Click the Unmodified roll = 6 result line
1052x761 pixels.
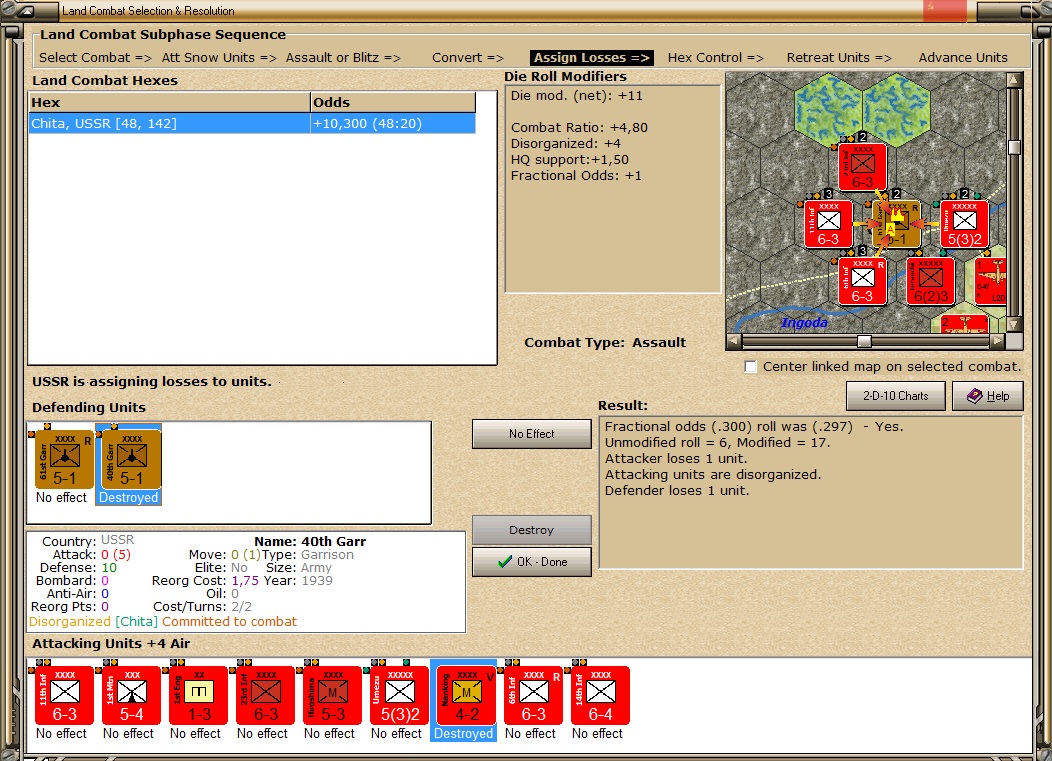717,442
